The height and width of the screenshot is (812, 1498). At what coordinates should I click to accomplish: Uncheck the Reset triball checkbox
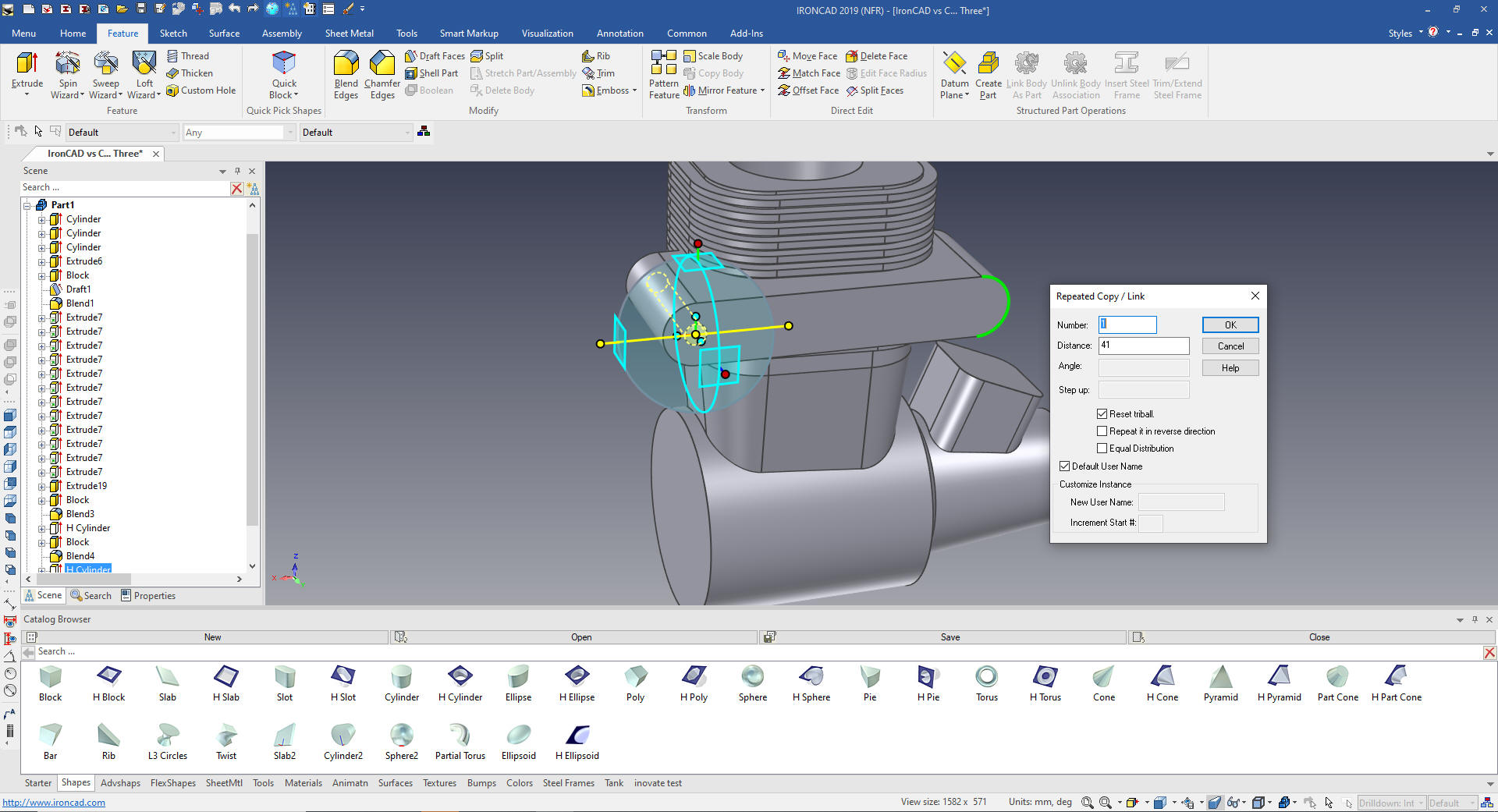pyautogui.click(x=1102, y=414)
